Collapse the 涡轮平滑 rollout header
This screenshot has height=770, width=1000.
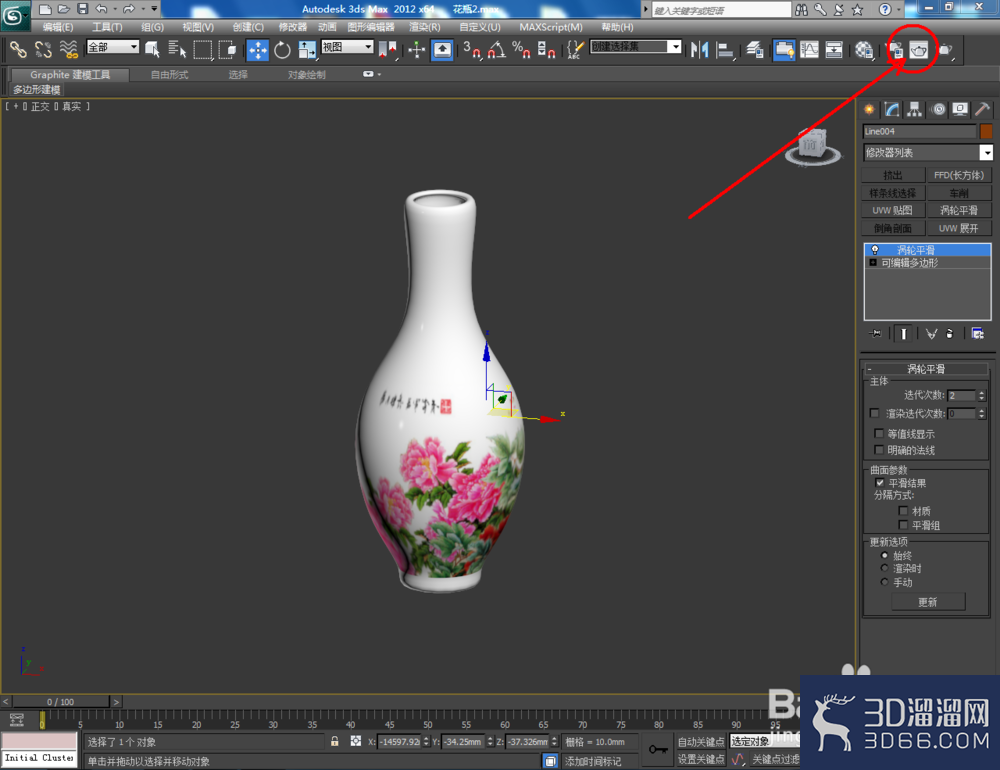[926, 369]
